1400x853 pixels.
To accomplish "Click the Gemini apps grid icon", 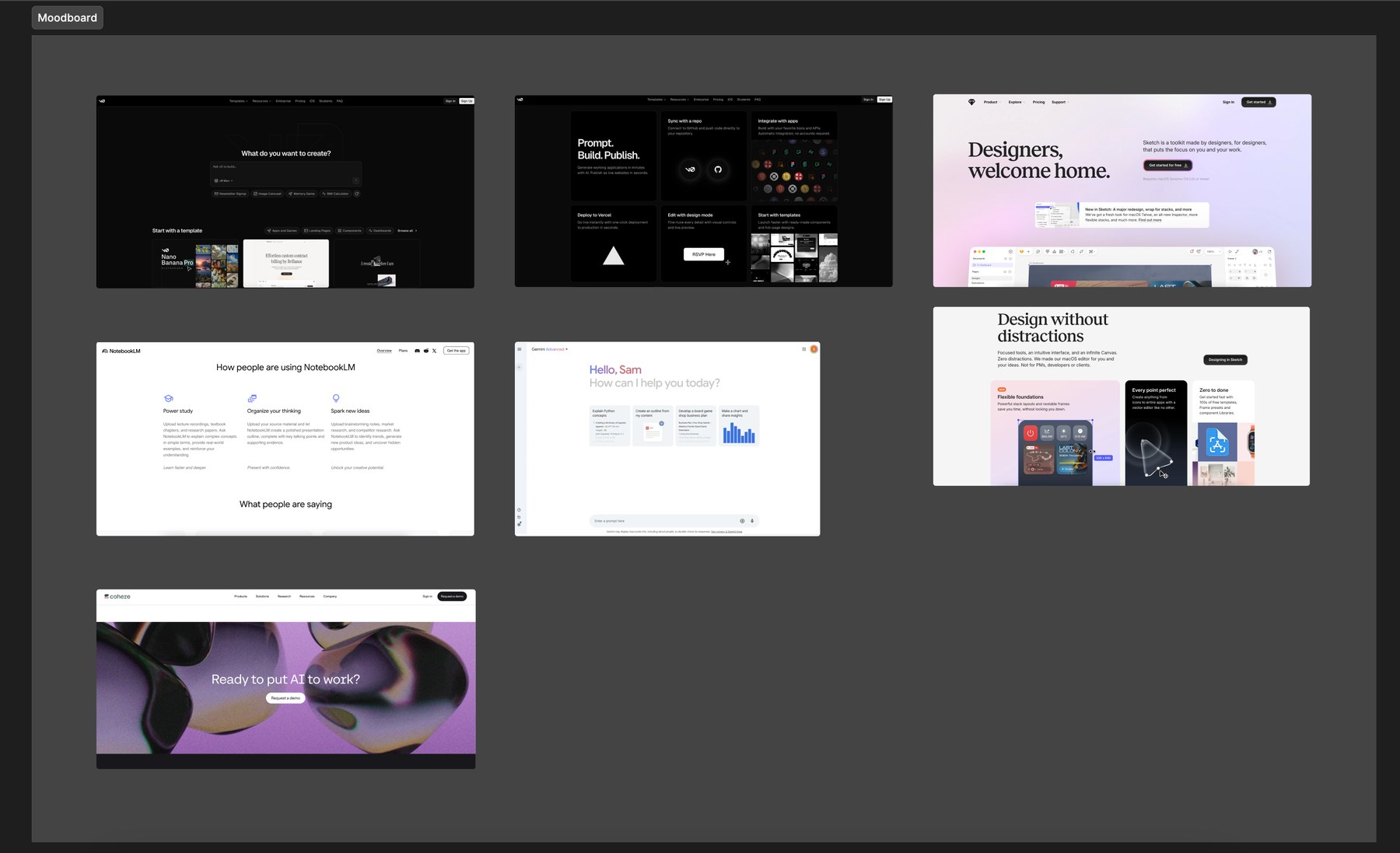I will coord(803,349).
